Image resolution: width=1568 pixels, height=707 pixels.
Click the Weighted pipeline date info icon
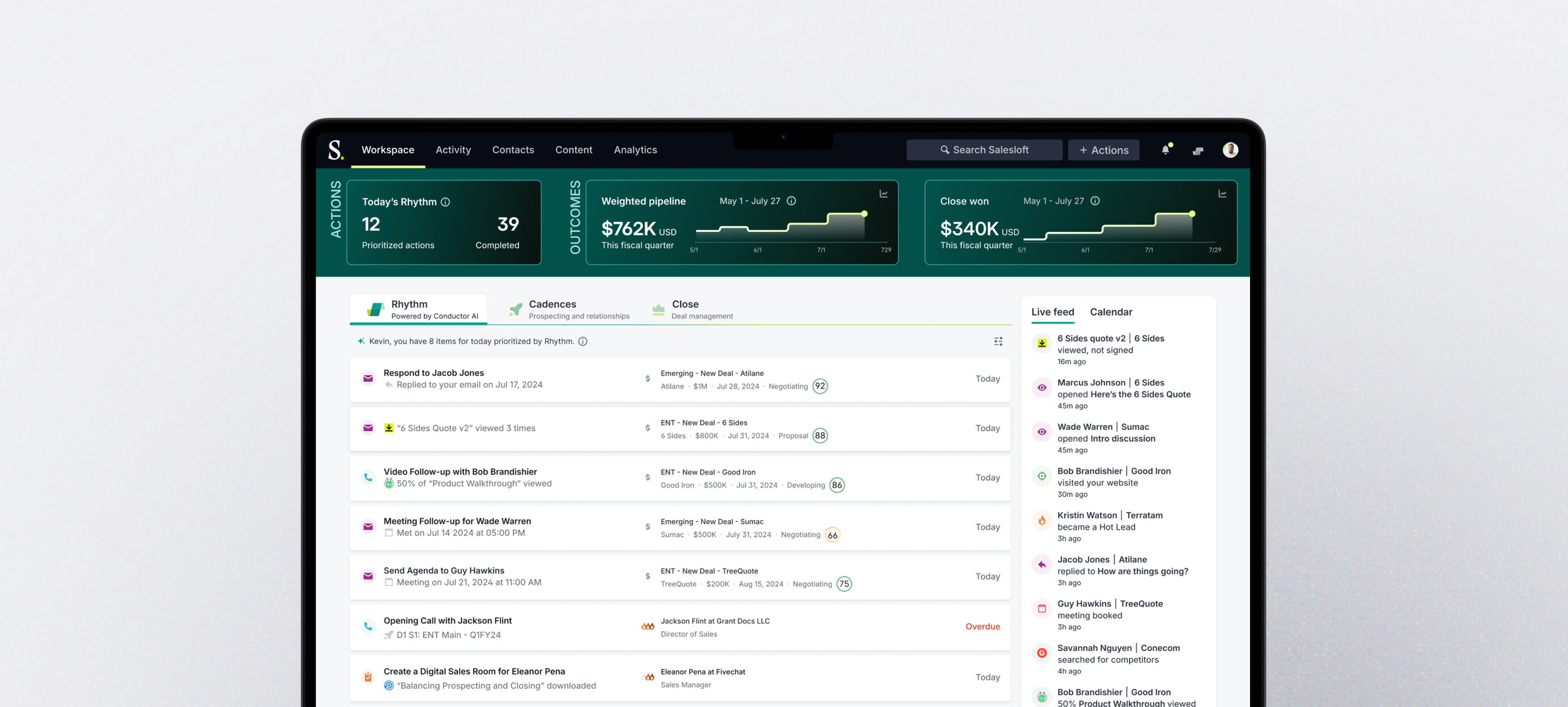[x=792, y=201]
